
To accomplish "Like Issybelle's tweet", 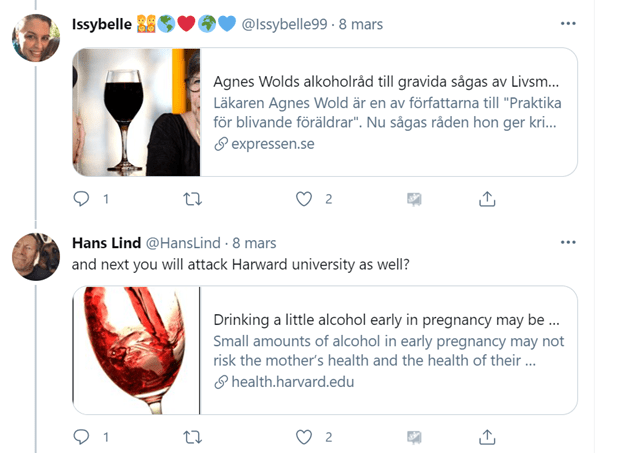I will [x=305, y=199].
